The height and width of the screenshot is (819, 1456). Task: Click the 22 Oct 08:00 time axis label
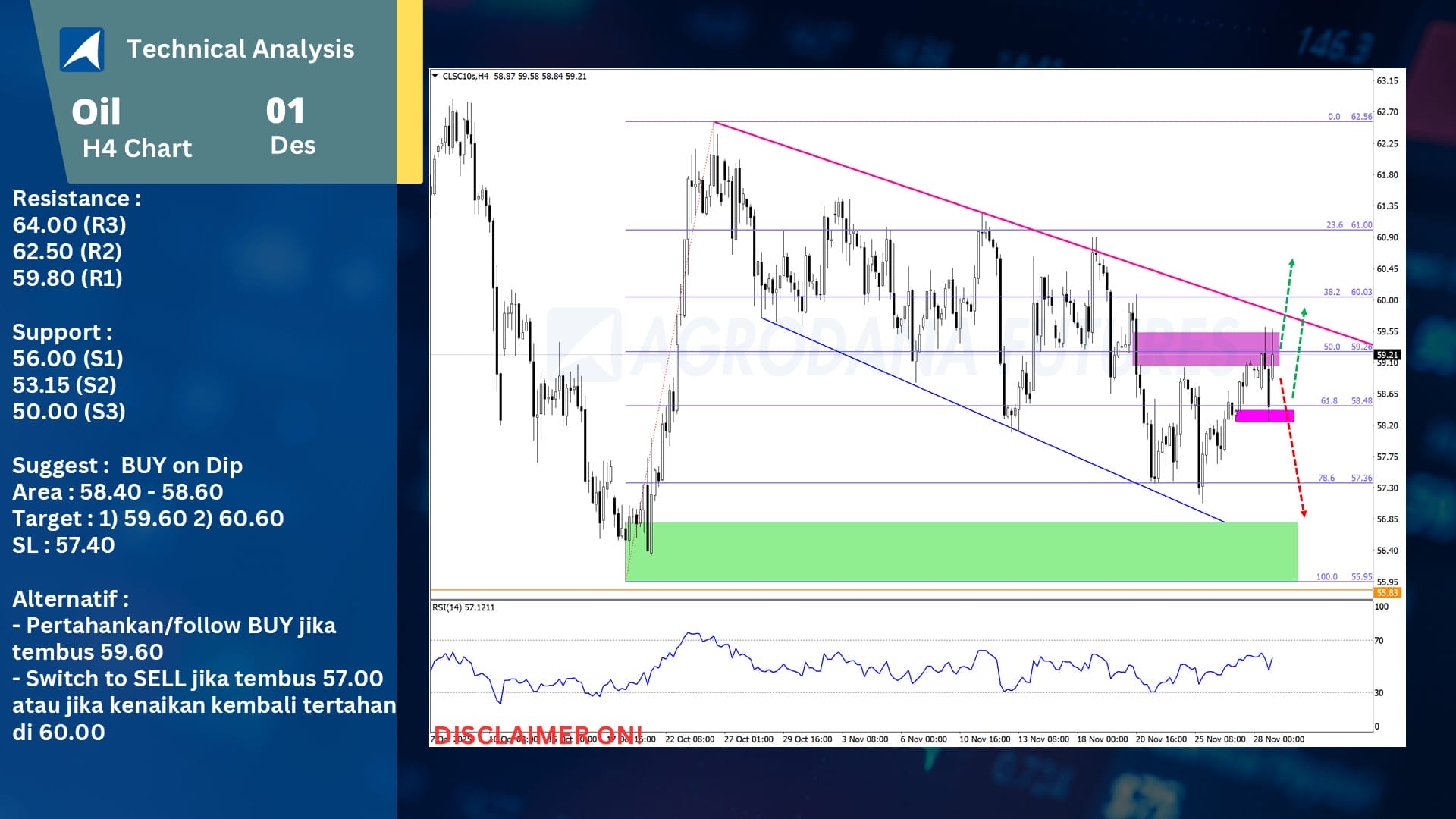coord(689,739)
